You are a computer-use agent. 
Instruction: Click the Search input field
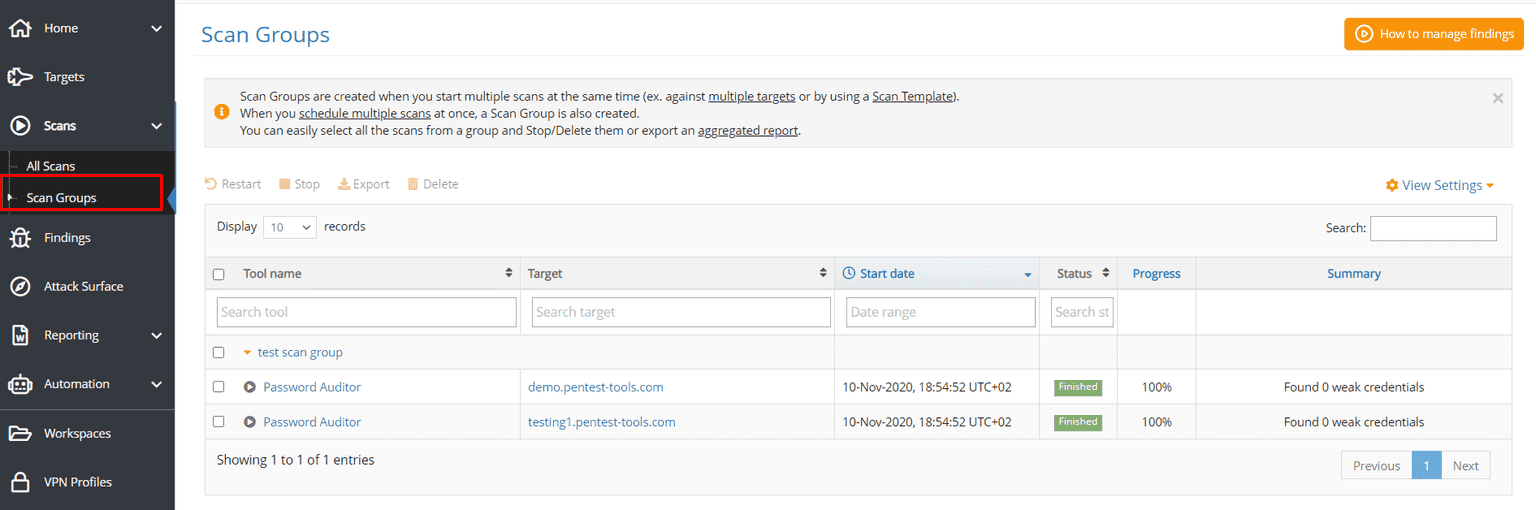click(1432, 228)
